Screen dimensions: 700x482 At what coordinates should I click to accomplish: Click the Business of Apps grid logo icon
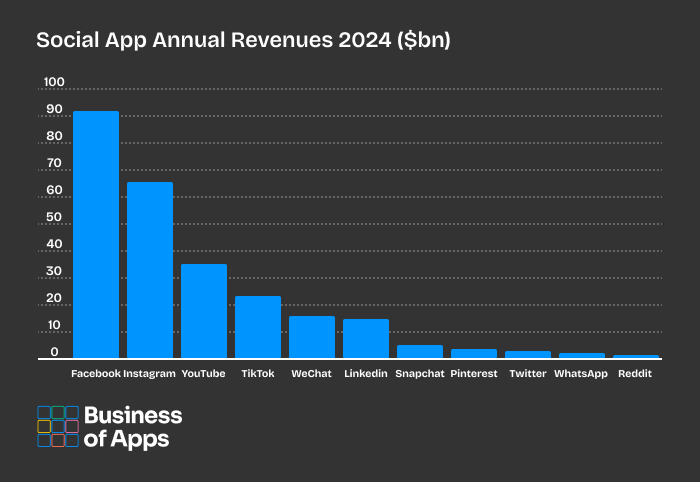(x=58, y=426)
